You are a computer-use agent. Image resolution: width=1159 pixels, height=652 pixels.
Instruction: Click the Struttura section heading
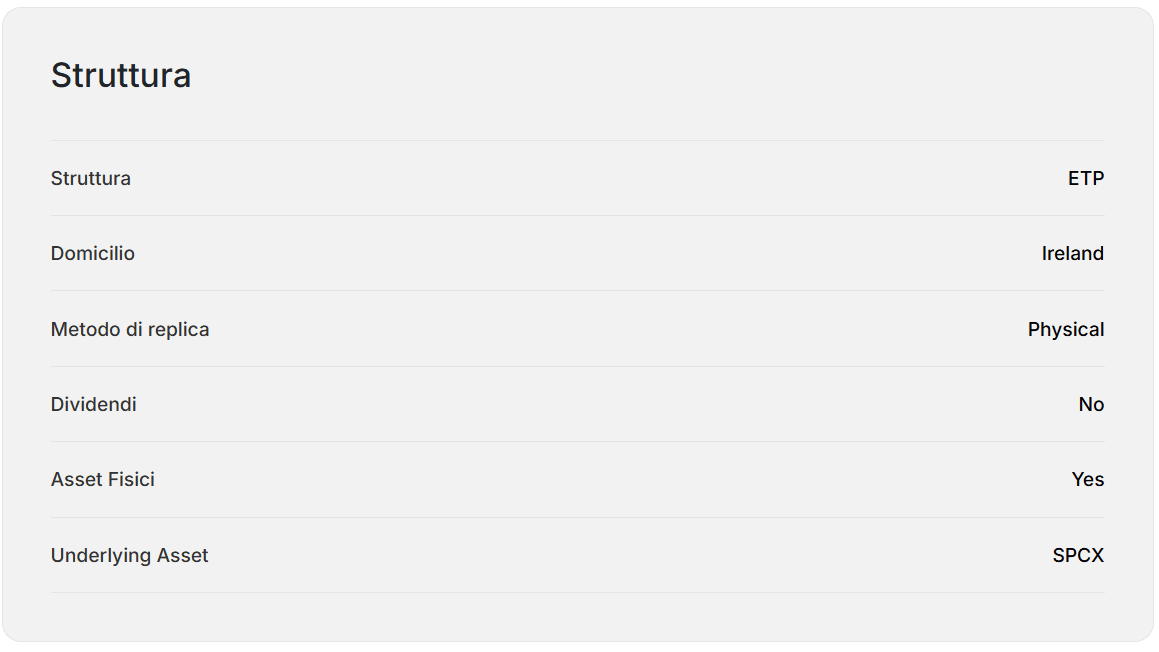click(x=120, y=75)
